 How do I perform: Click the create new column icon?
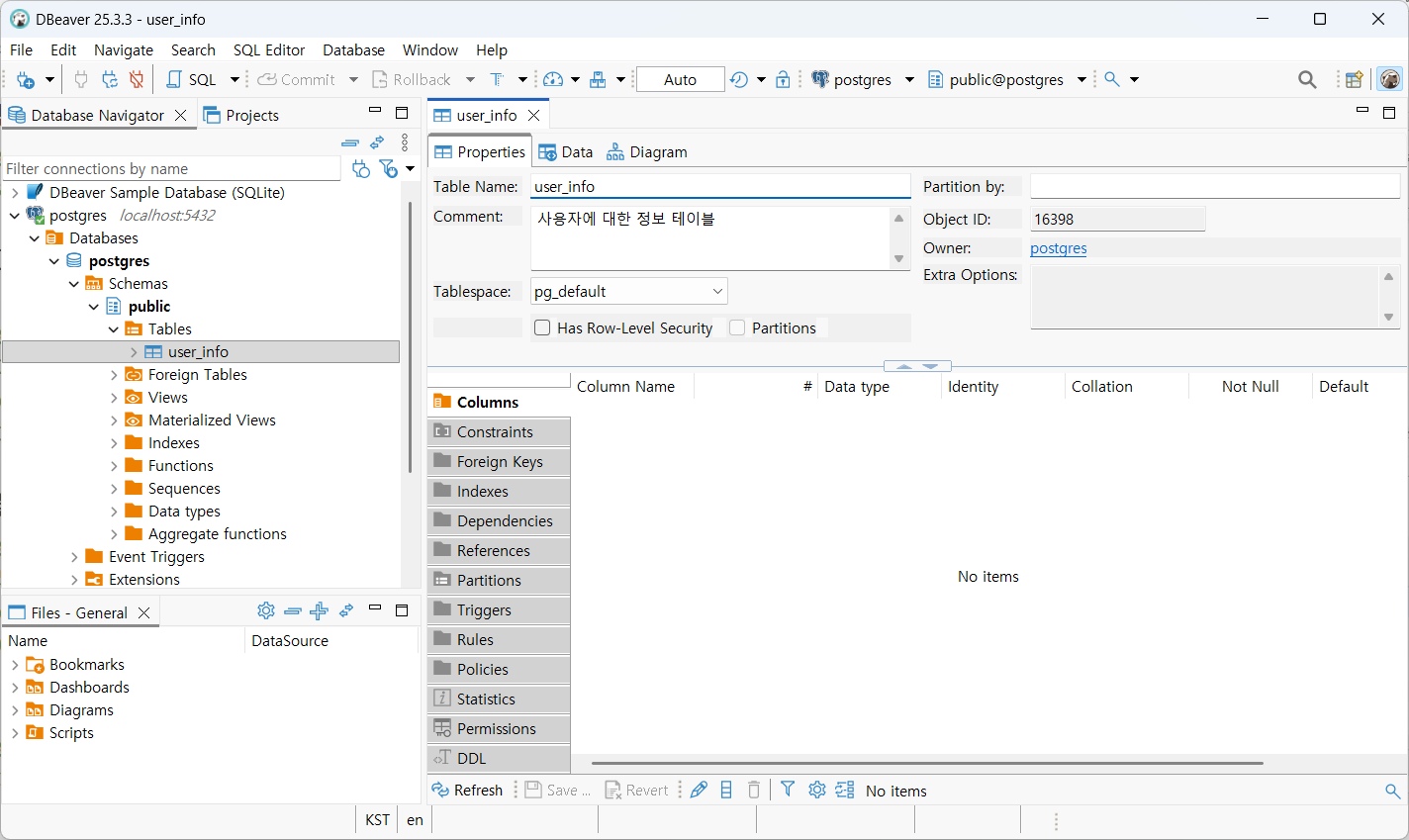[x=726, y=790]
